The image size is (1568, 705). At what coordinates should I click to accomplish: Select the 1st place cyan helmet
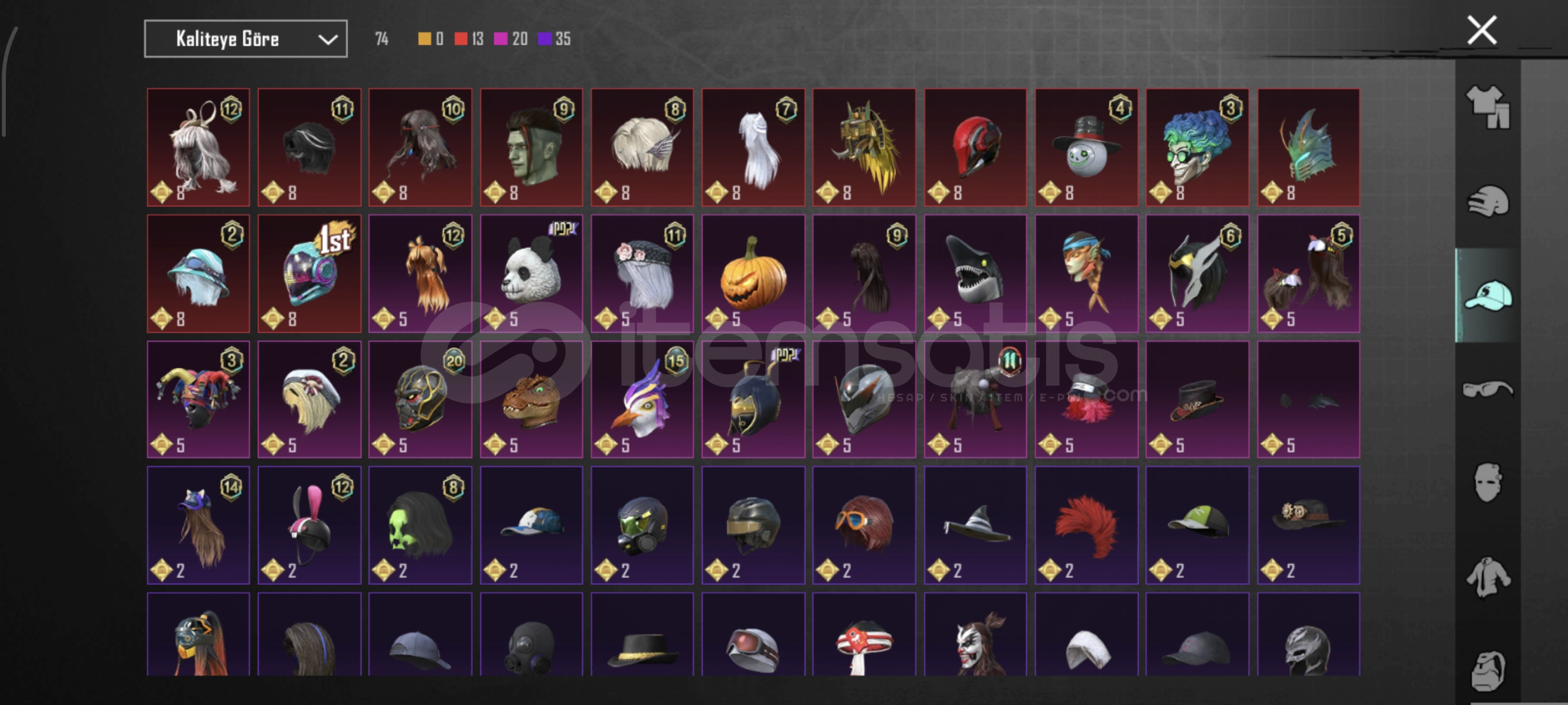[x=310, y=274]
